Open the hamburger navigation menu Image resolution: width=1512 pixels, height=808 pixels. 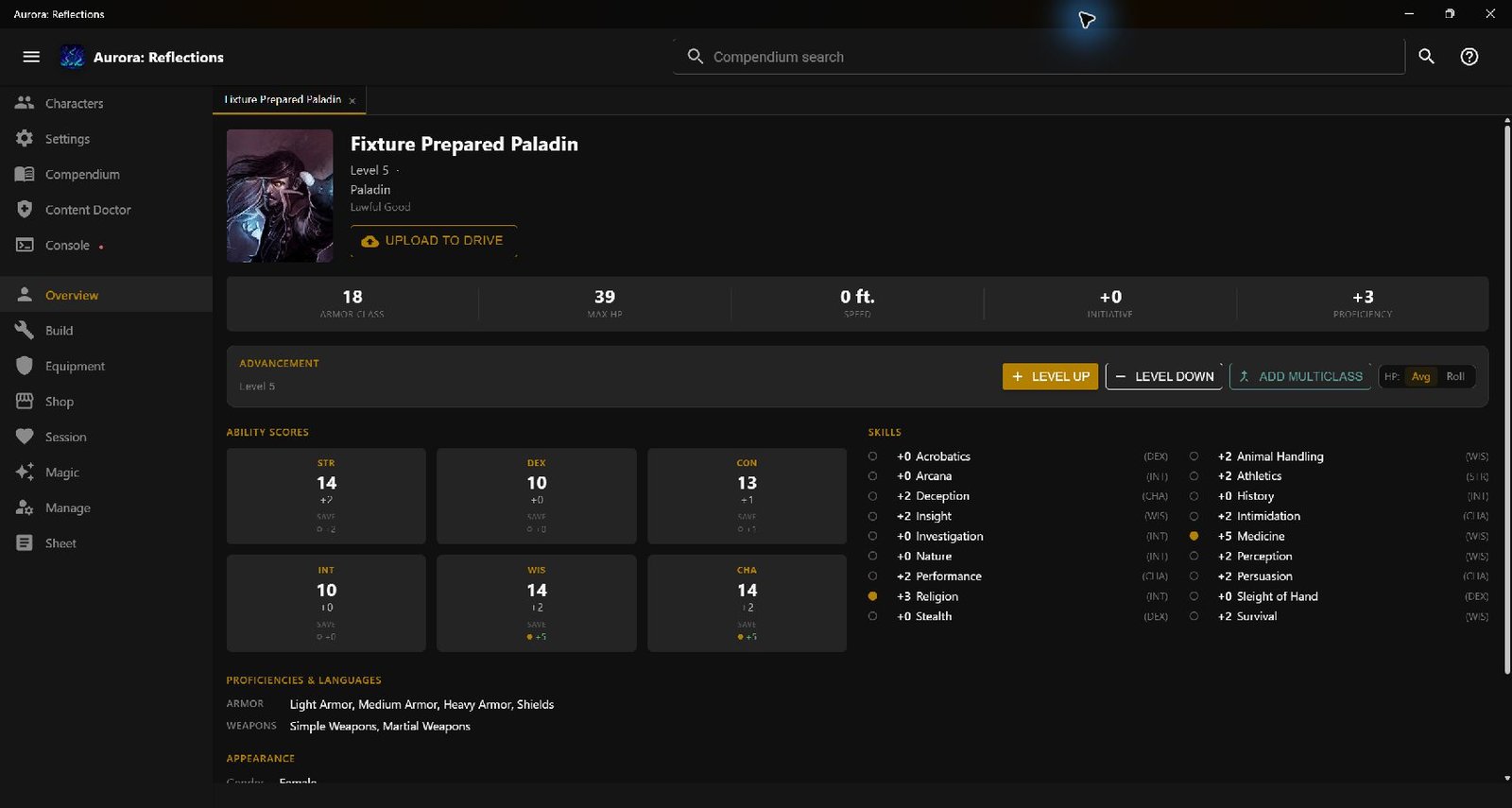(x=31, y=57)
